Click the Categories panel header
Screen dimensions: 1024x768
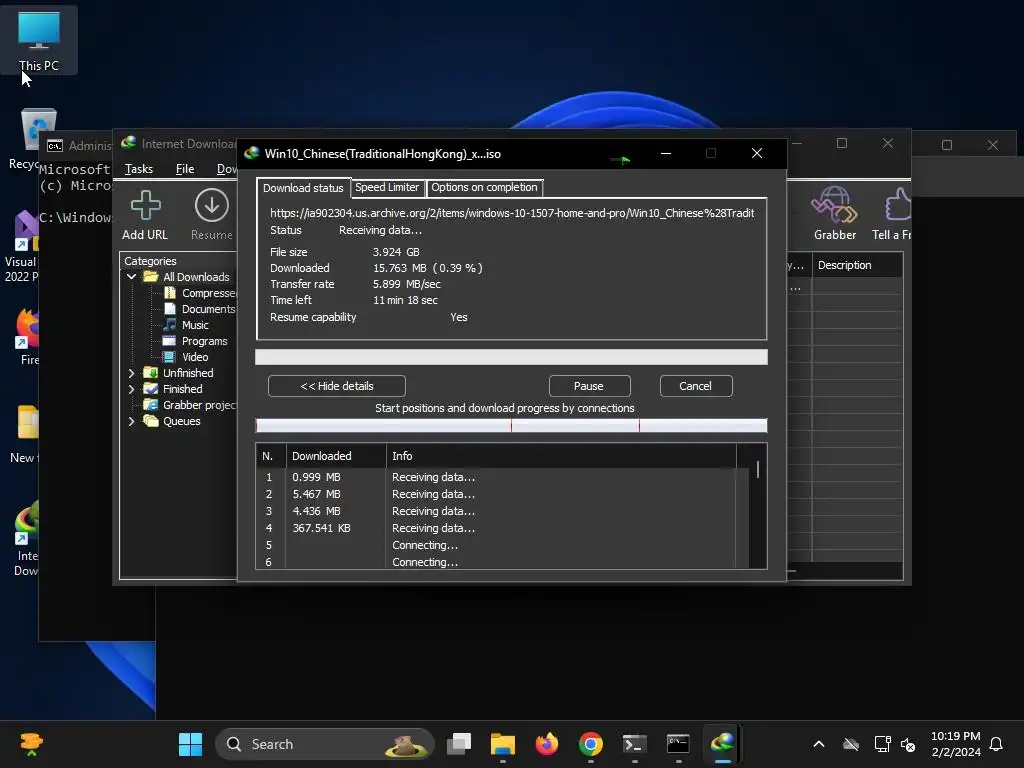tap(150, 261)
